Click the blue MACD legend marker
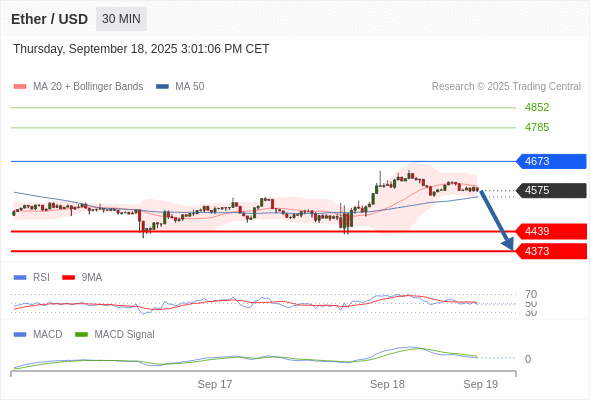 pos(20,335)
